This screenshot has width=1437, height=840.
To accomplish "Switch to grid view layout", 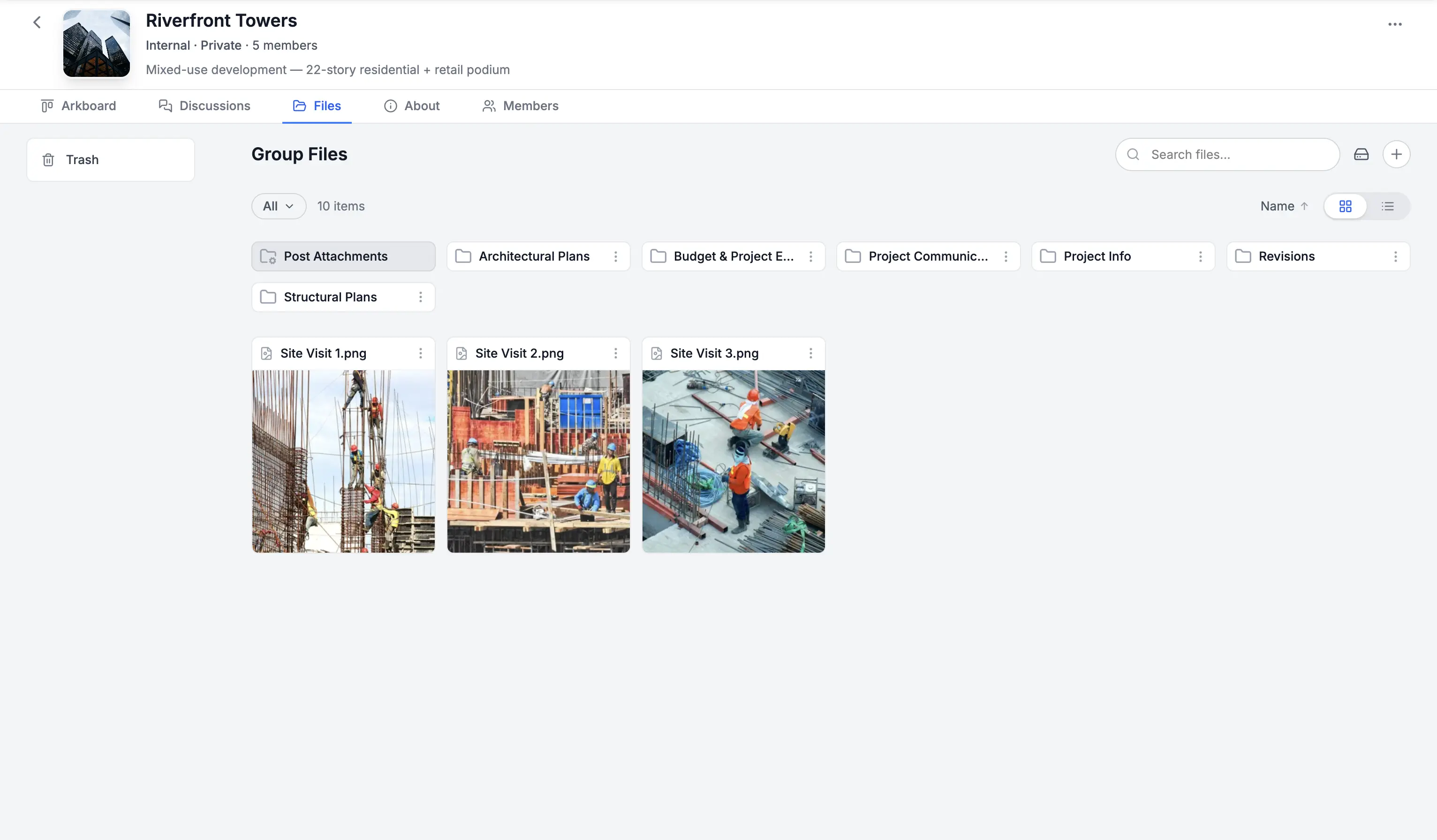I will [x=1345, y=206].
